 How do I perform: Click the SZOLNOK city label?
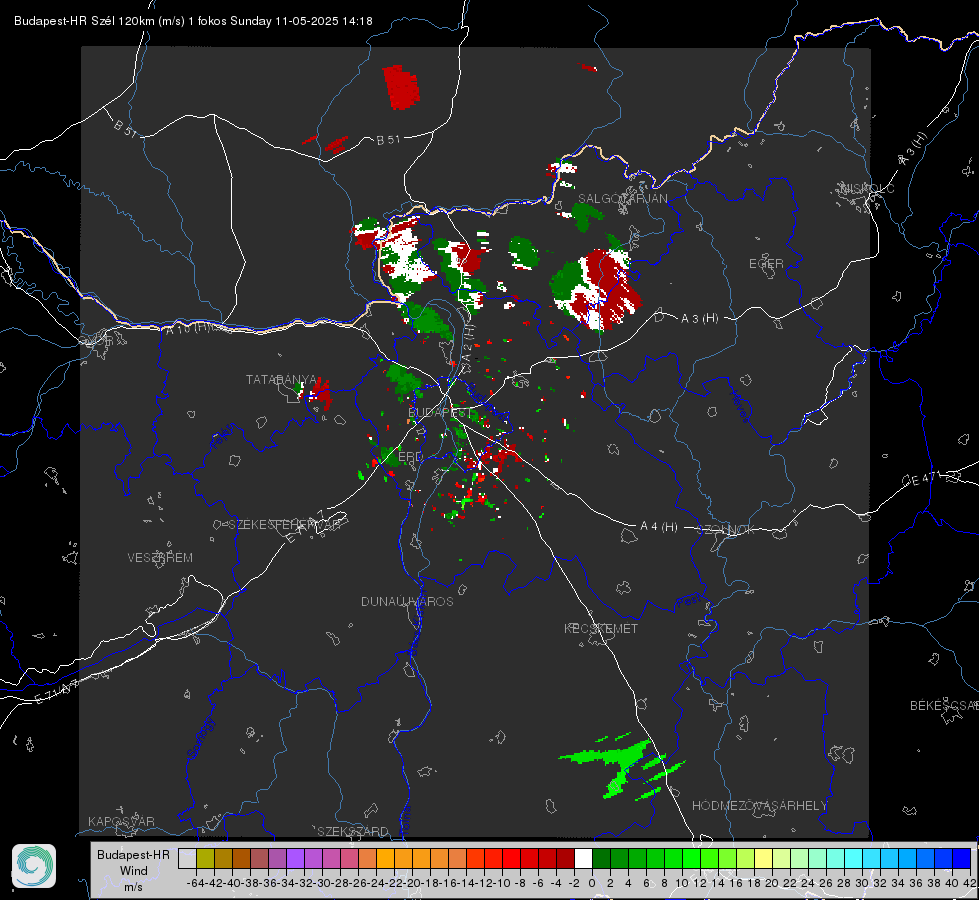coord(726,530)
